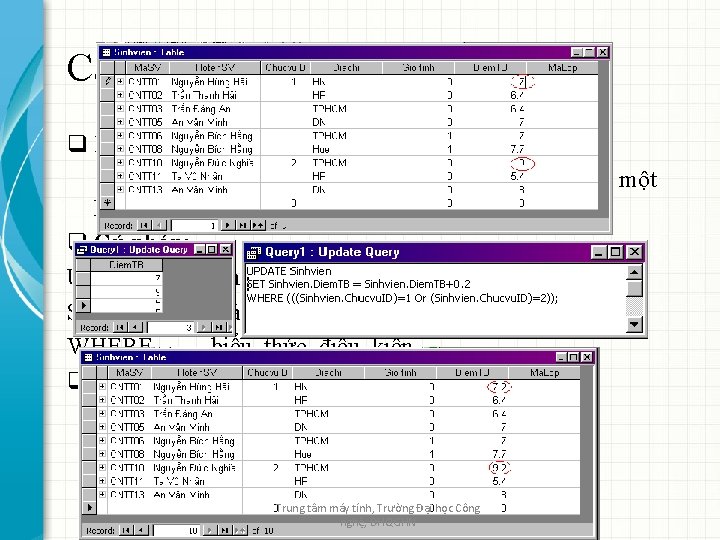Go to next record in top Sinhvien table
The width and height of the screenshot is (720, 540).
(227, 225)
